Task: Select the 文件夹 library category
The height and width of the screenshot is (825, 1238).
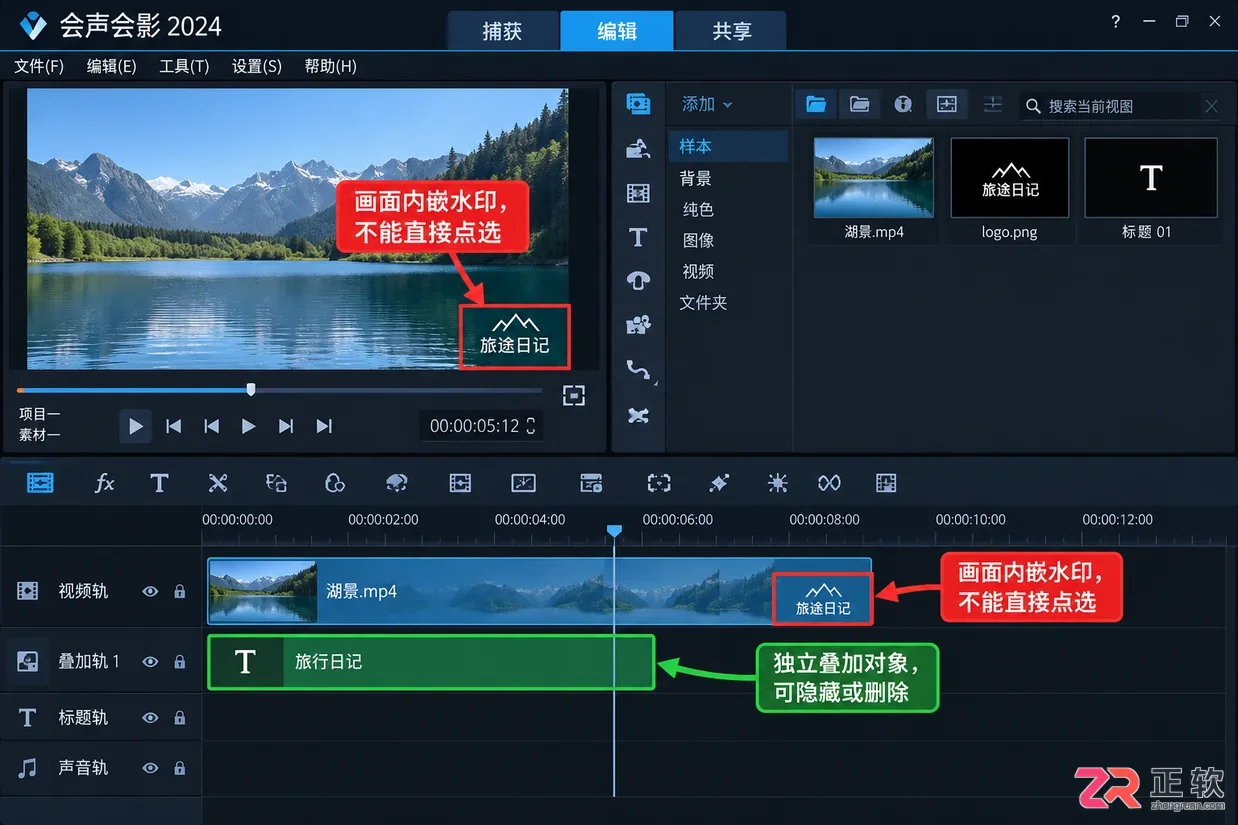Action: point(703,302)
